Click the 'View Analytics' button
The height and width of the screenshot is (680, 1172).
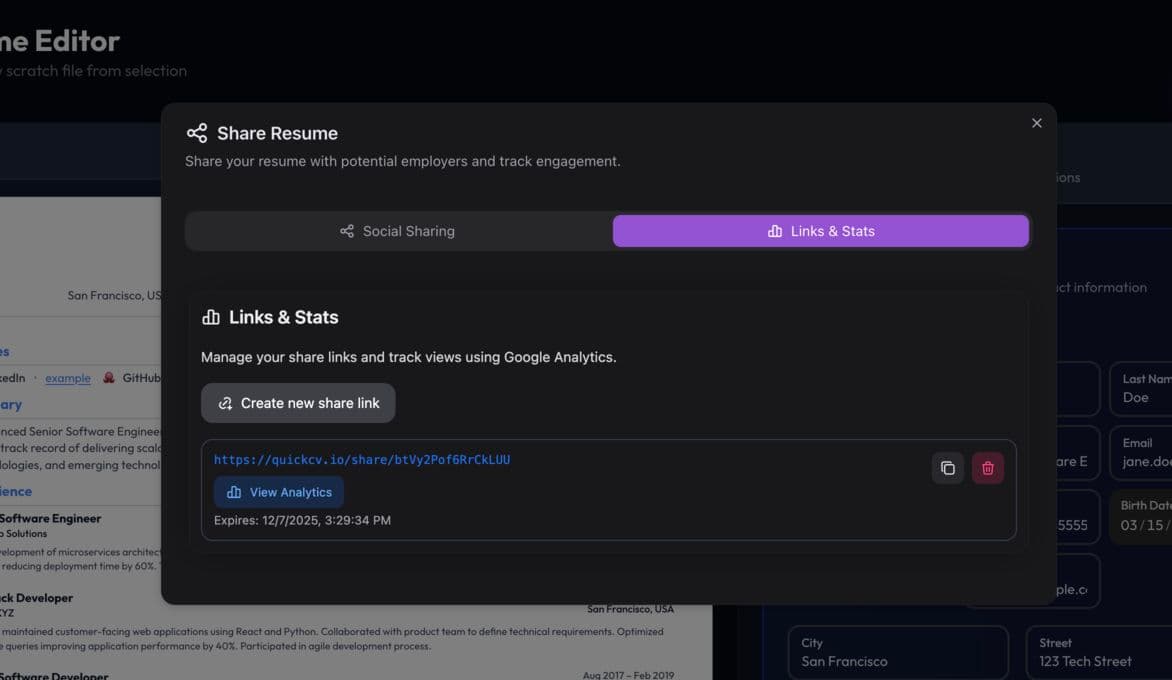pyautogui.click(x=279, y=491)
